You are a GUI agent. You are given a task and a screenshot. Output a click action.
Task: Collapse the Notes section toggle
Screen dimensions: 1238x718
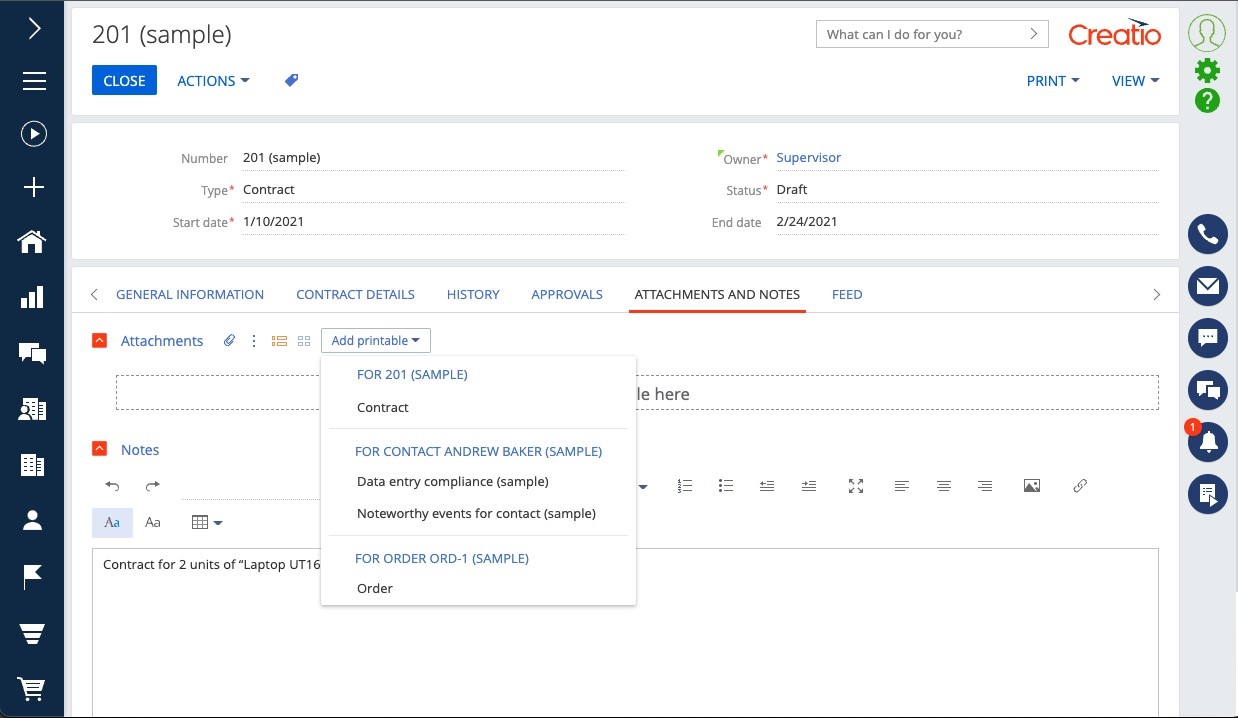[x=99, y=450]
